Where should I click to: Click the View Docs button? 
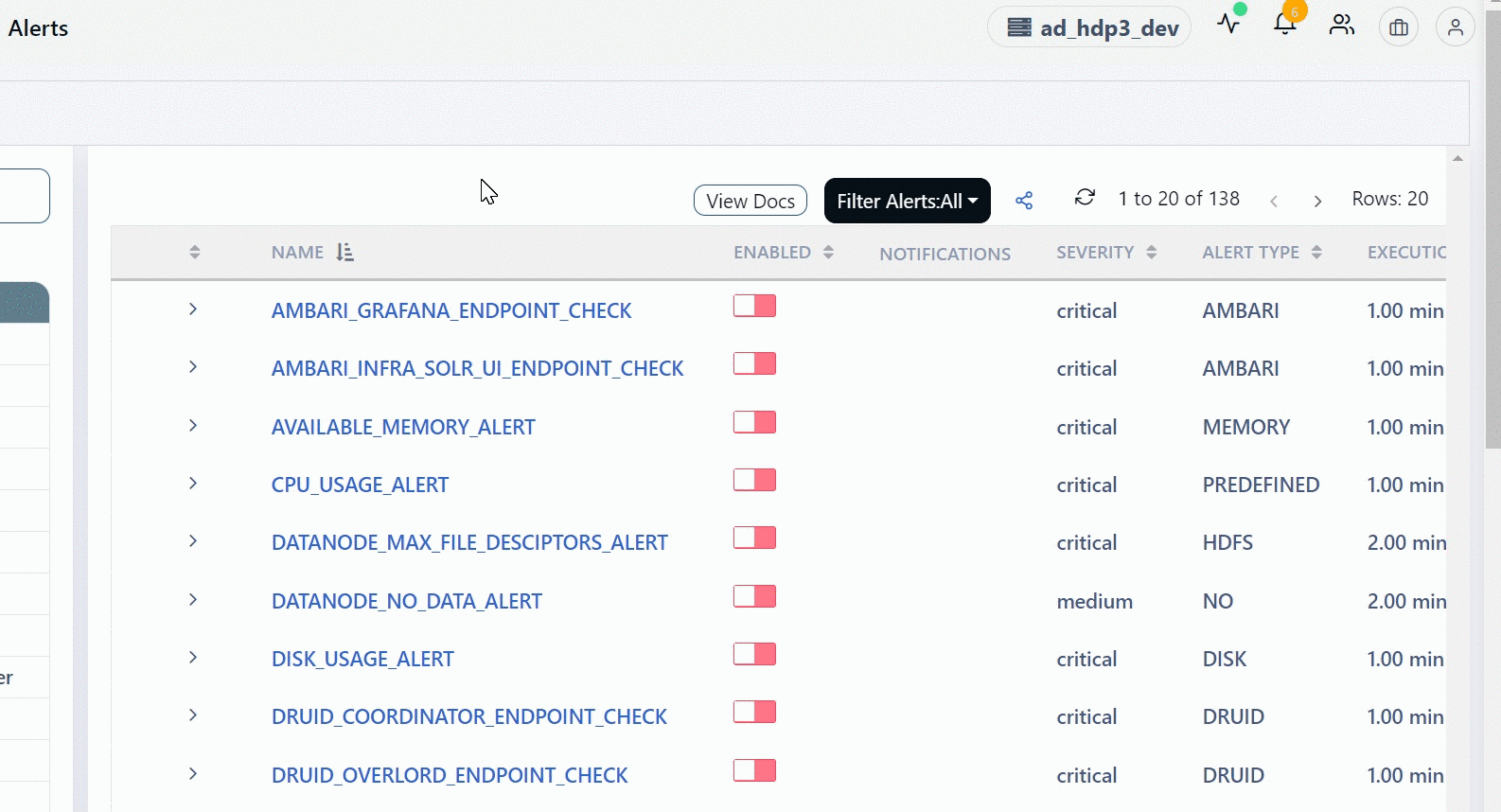(x=750, y=201)
